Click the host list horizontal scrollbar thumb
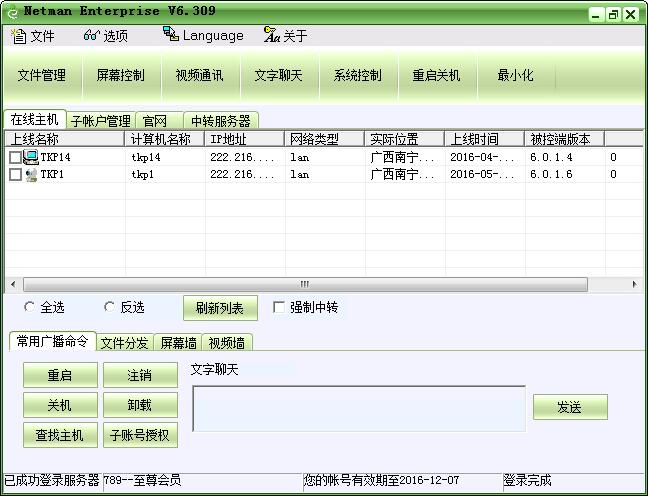This screenshot has width=648, height=496. point(305,284)
